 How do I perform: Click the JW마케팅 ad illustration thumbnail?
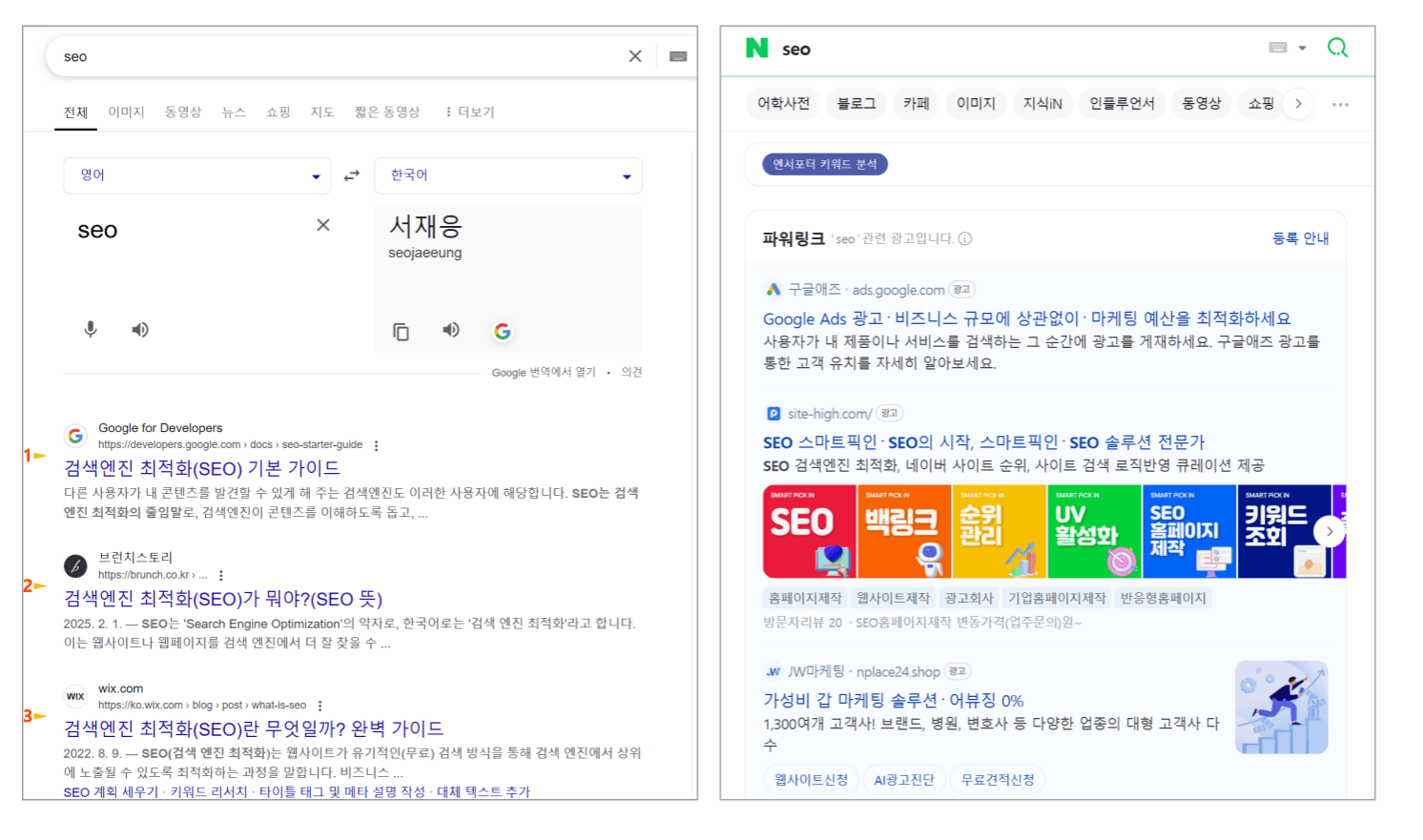(1282, 707)
